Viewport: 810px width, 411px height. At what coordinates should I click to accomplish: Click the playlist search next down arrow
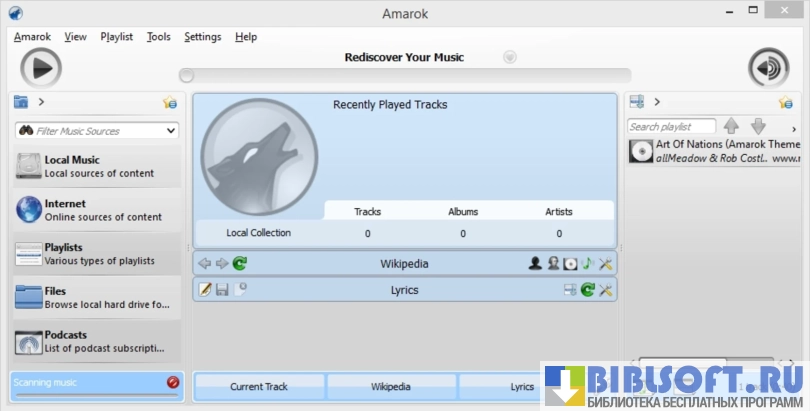(758, 126)
